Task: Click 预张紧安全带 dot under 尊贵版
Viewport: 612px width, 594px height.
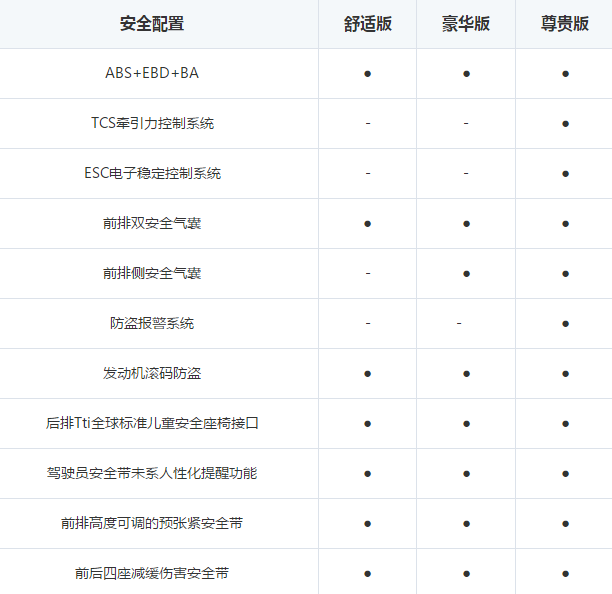Action: click(565, 524)
